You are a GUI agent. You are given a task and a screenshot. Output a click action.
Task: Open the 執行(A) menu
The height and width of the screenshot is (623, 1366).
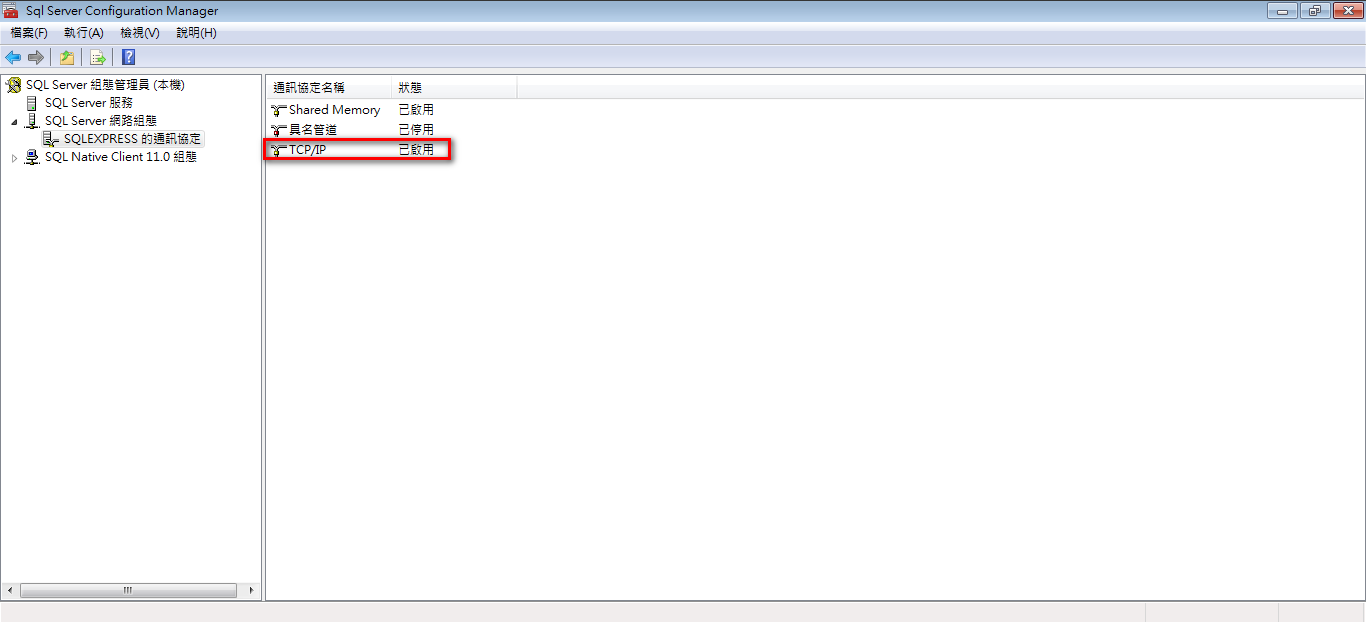click(84, 33)
